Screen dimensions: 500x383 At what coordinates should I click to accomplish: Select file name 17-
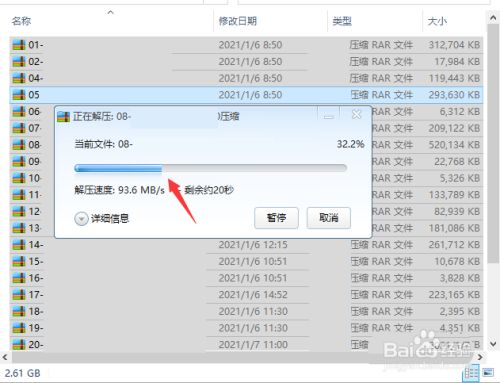[36, 295]
